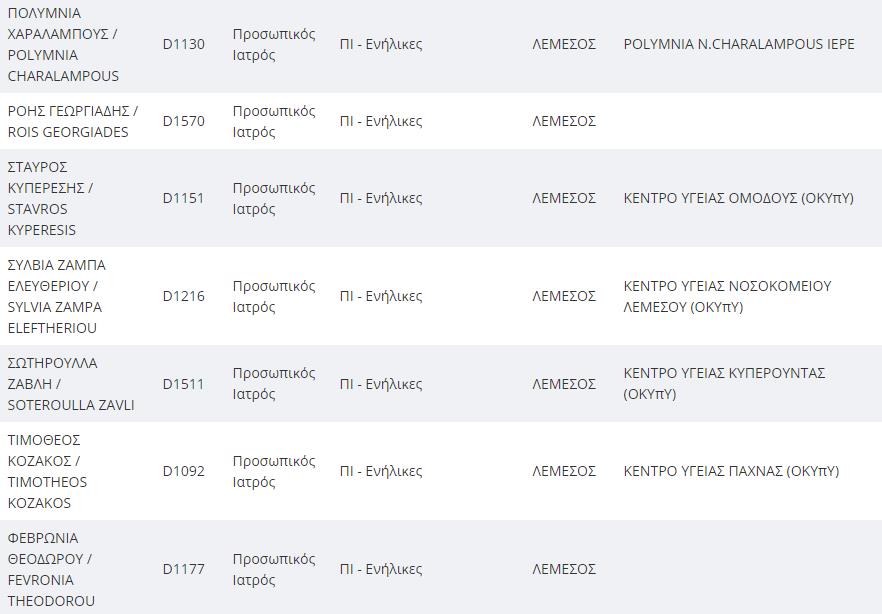Select name SOTEROULLA ZAVLI
Screen dimensions: 882x614
tap(71, 405)
